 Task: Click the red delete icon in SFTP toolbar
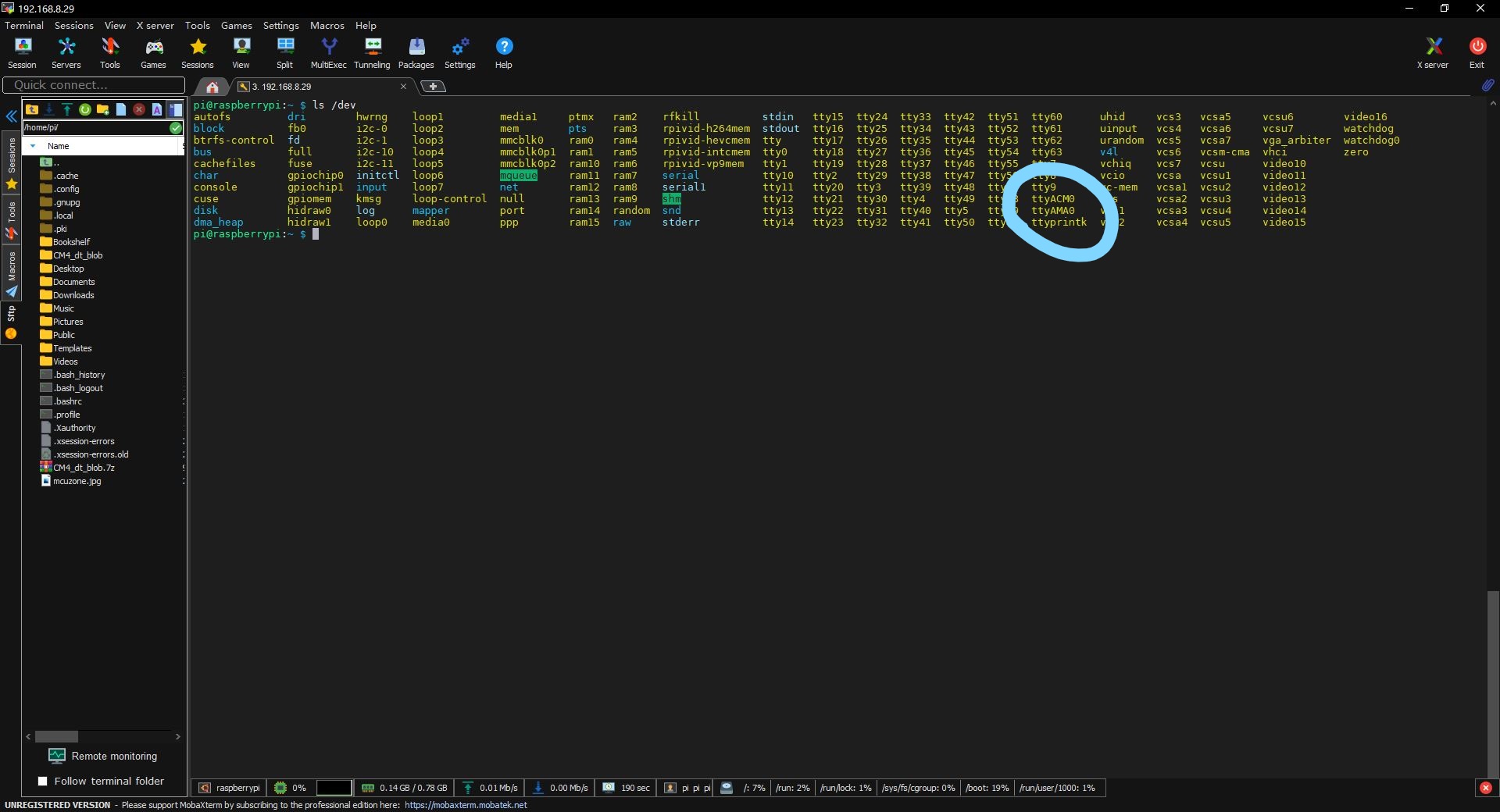(x=139, y=109)
